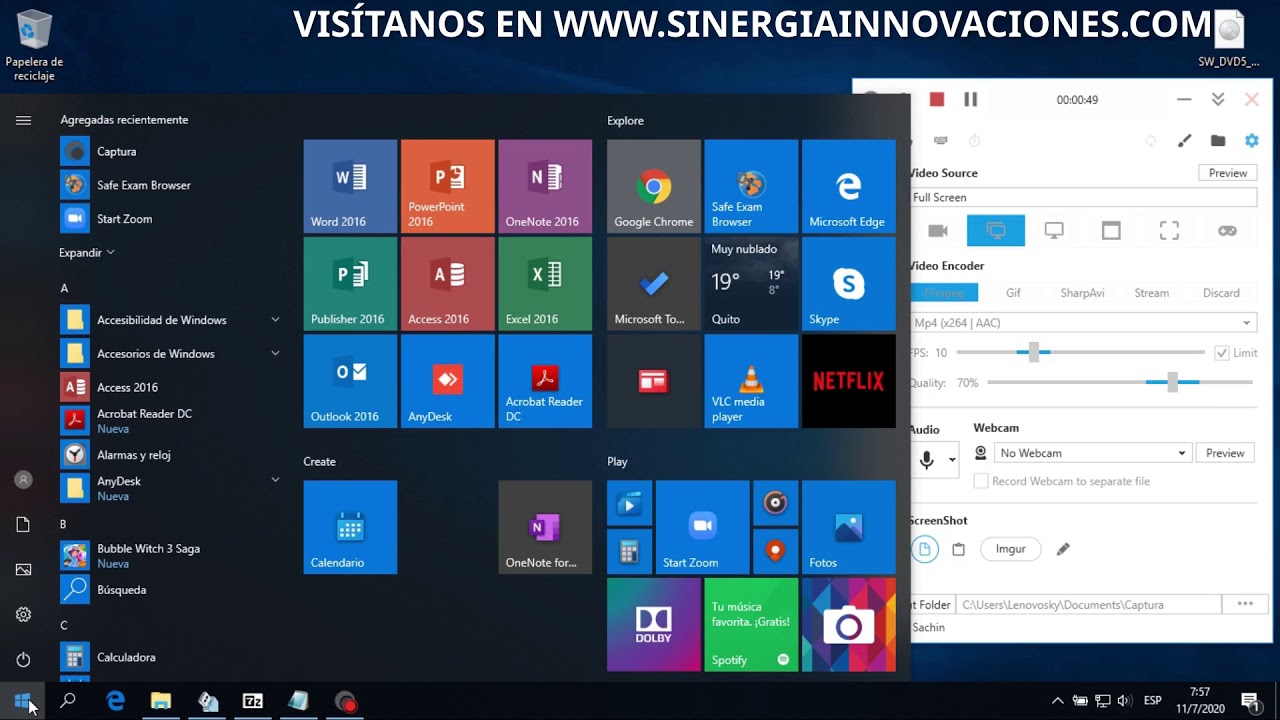The height and width of the screenshot is (720, 1280).
Task: Click the output folder path field
Action: point(1089,604)
